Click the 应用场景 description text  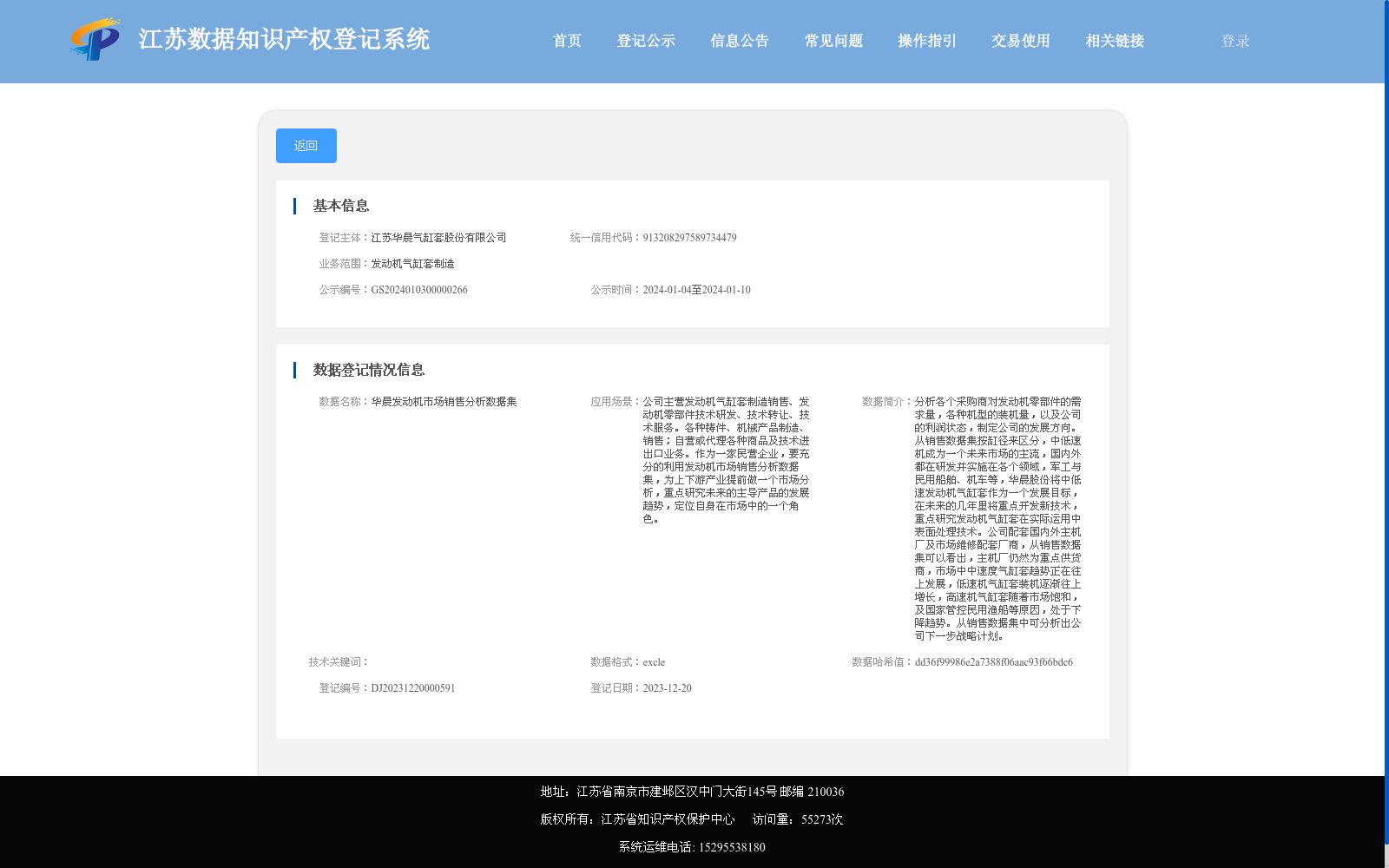pyautogui.click(x=726, y=460)
